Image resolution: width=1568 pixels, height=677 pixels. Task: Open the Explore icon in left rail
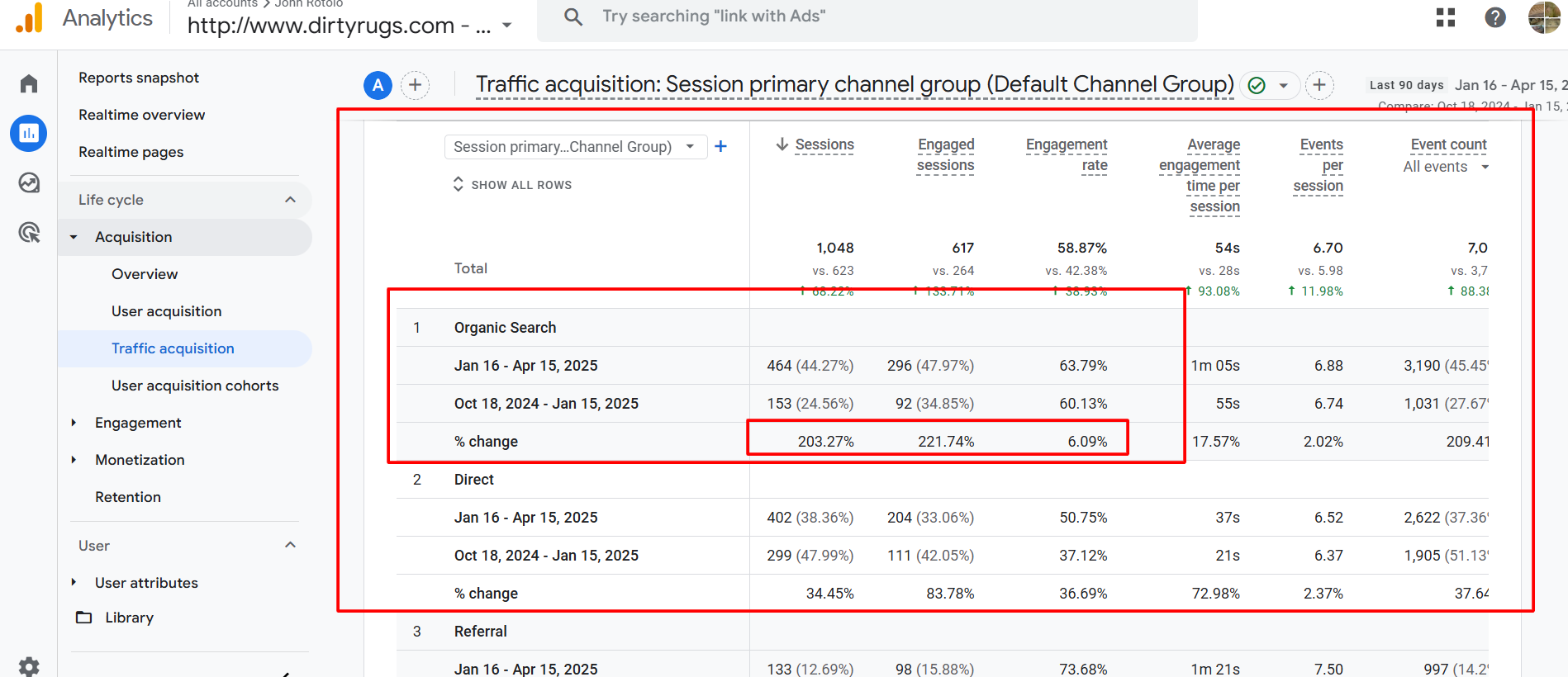(x=29, y=182)
